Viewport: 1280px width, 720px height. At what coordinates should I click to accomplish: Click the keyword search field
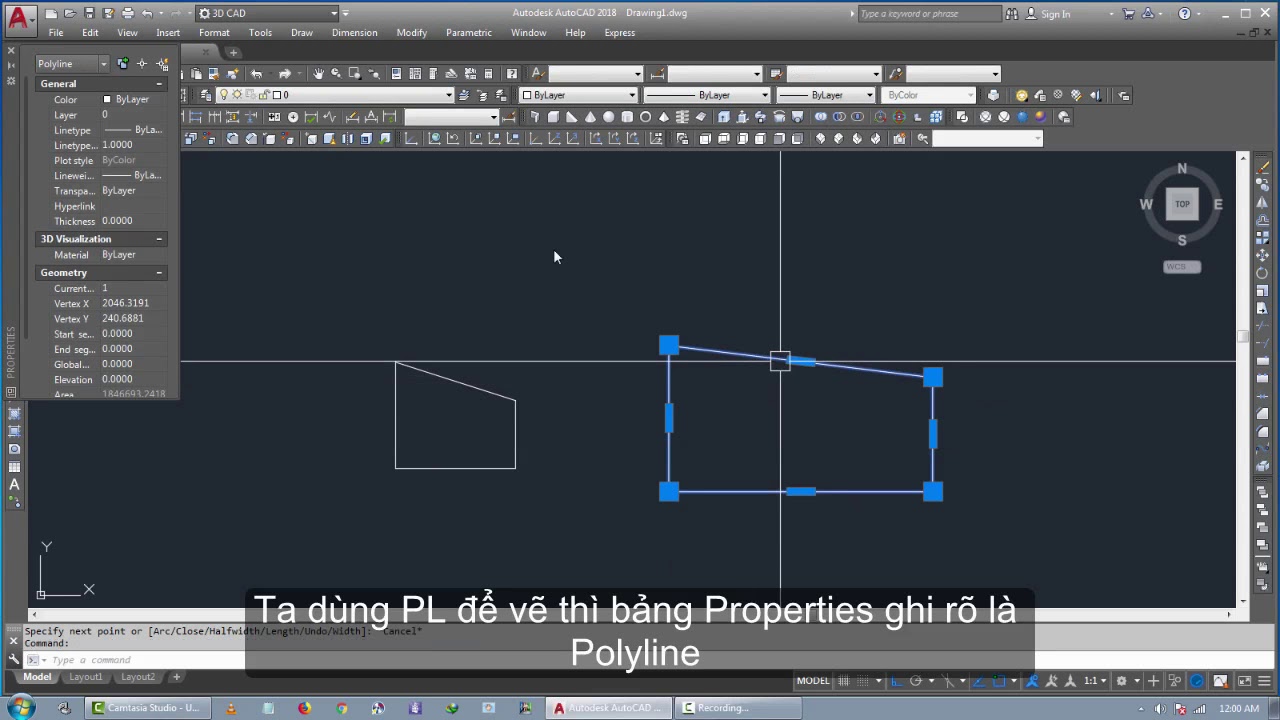(929, 14)
